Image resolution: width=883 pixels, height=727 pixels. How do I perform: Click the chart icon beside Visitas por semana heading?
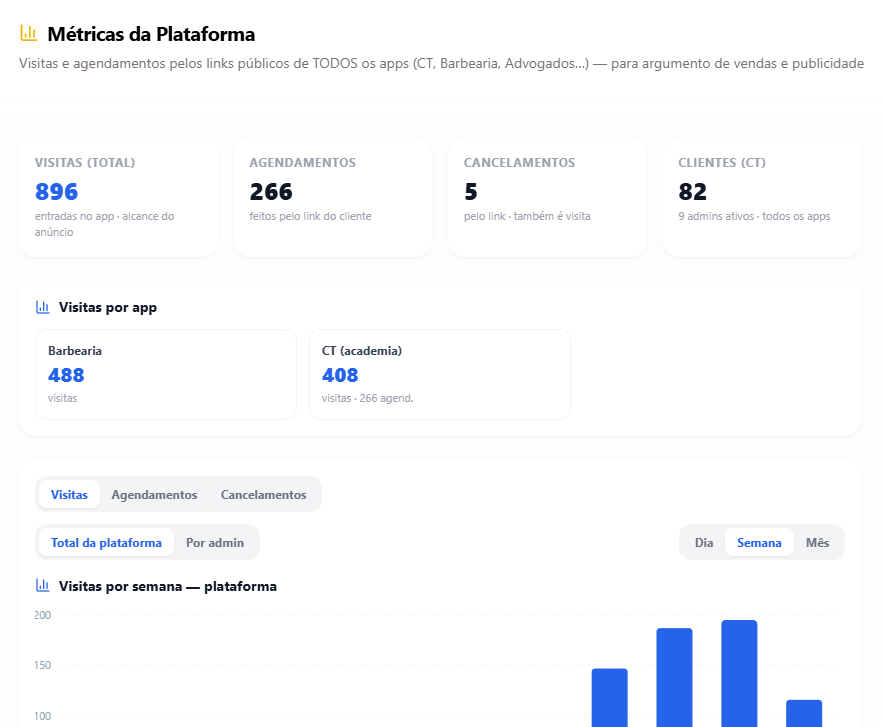tap(43, 586)
